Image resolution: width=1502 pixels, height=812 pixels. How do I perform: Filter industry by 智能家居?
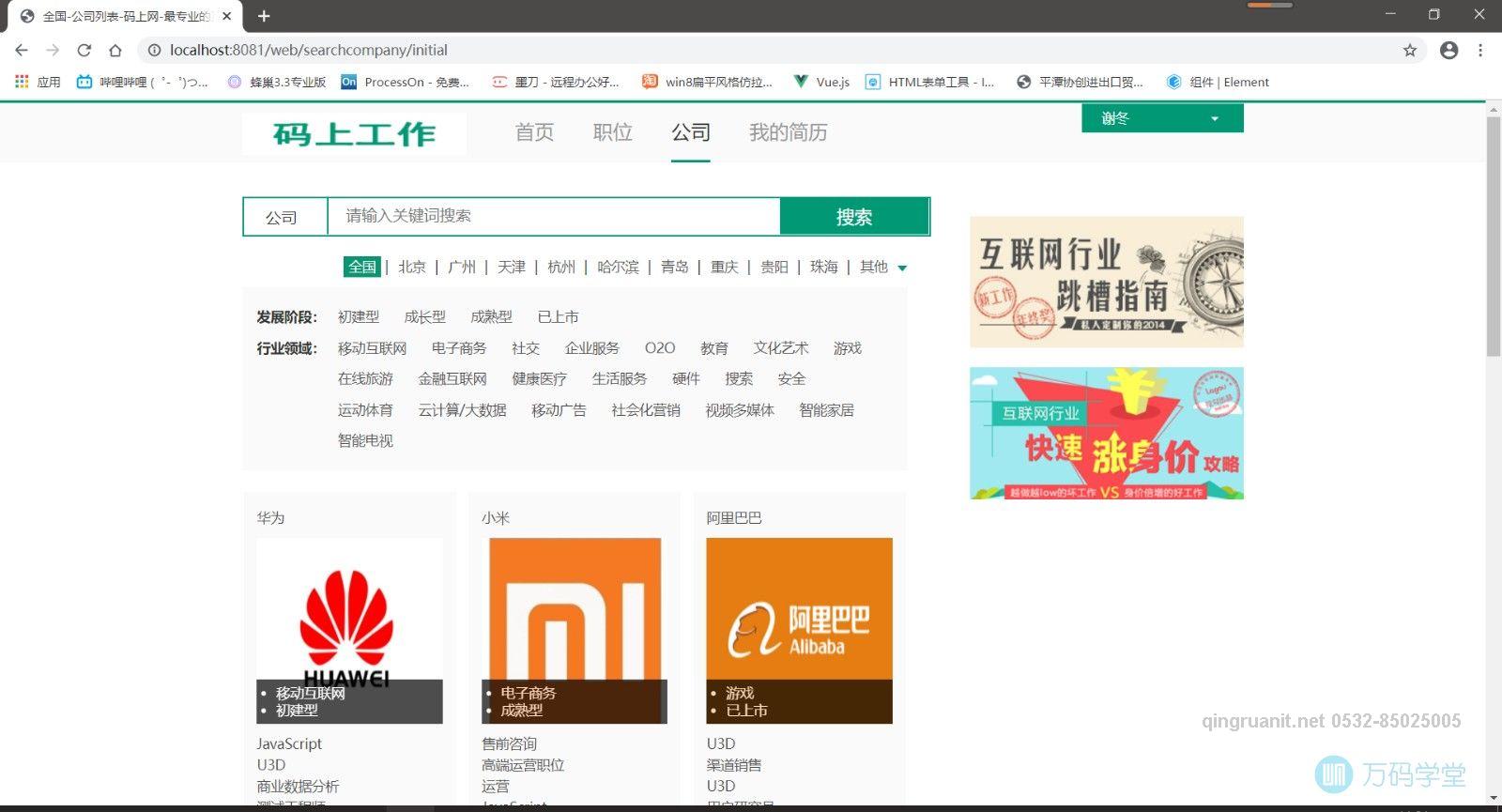(826, 410)
